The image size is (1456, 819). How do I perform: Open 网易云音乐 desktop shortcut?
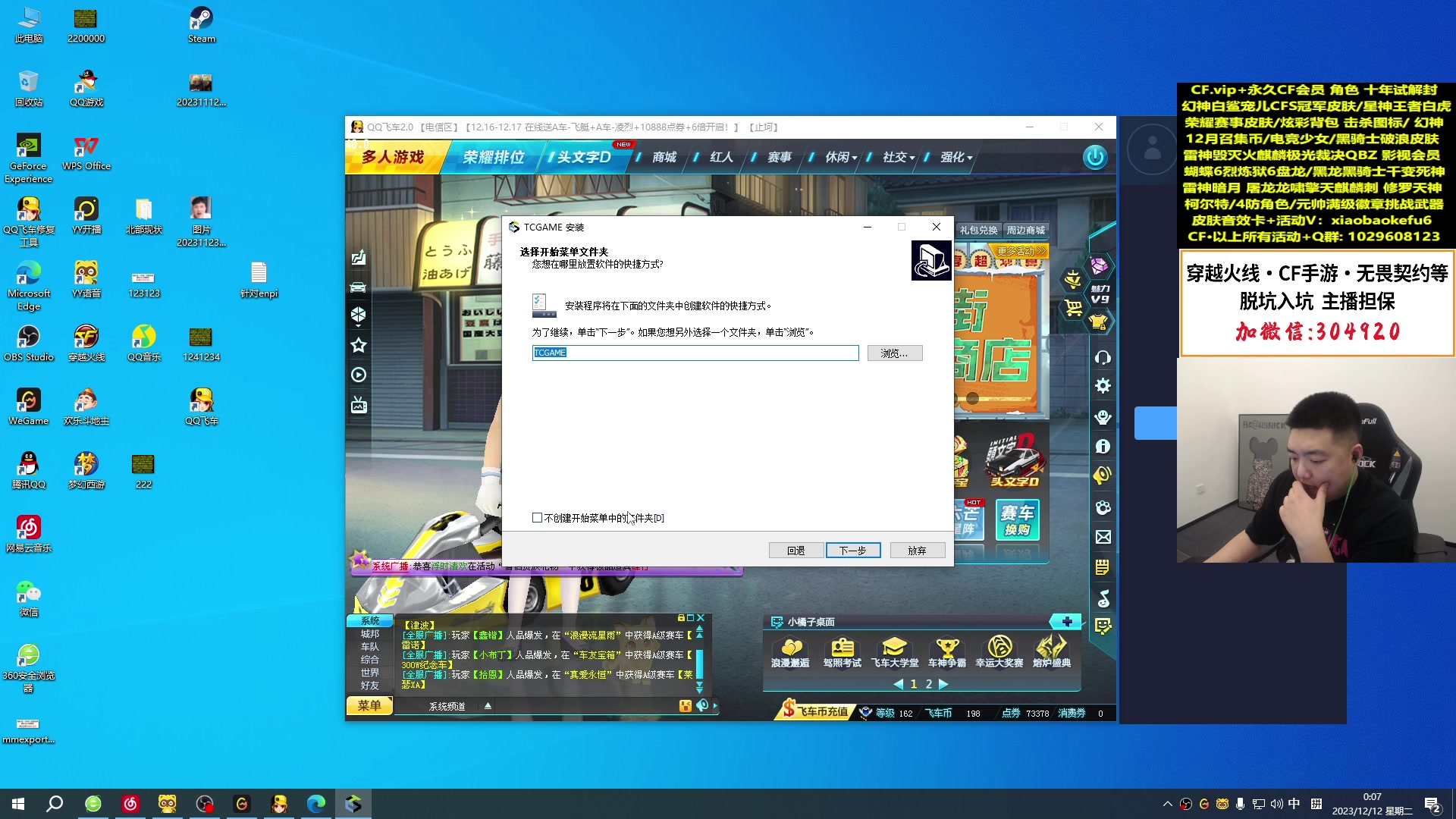pyautogui.click(x=29, y=535)
